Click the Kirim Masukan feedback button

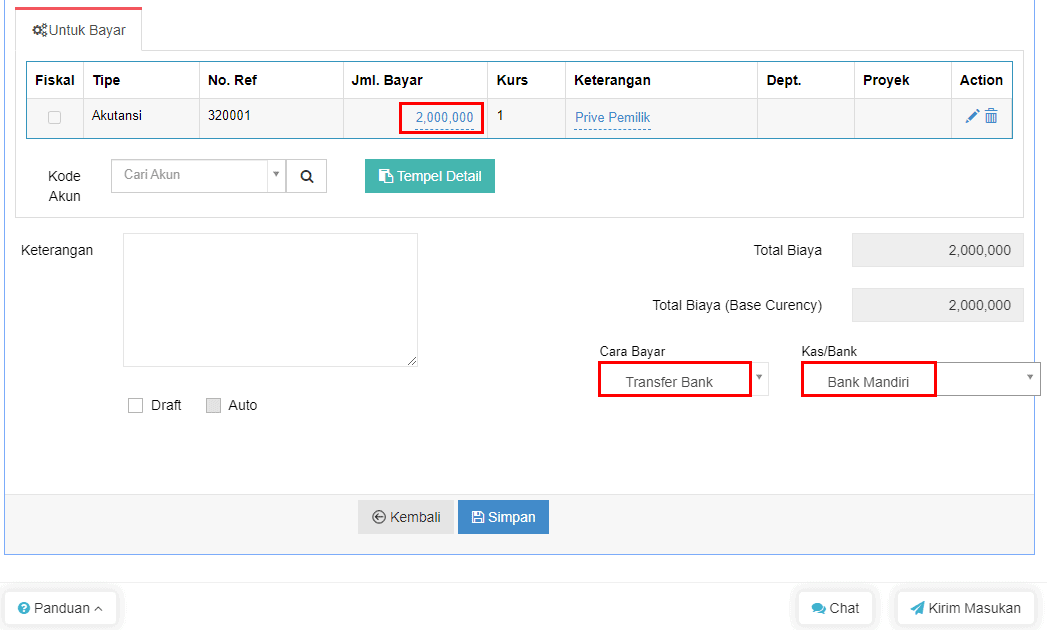click(965, 608)
